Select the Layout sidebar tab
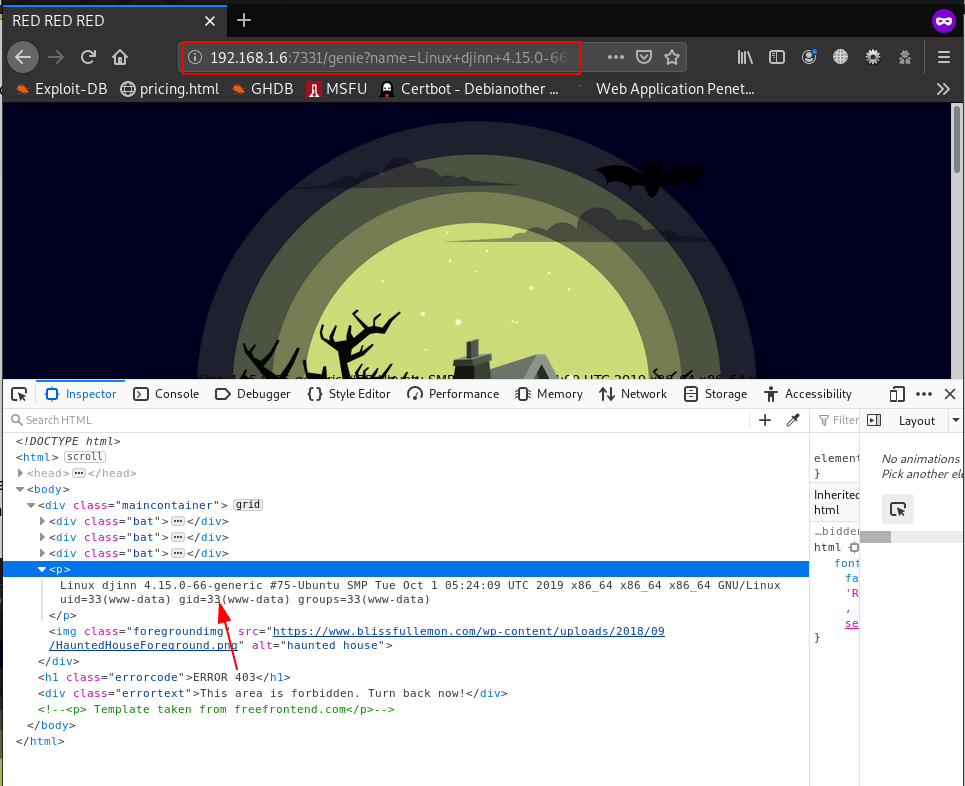The height and width of the screenshot is (786, 965). (916, 421)
